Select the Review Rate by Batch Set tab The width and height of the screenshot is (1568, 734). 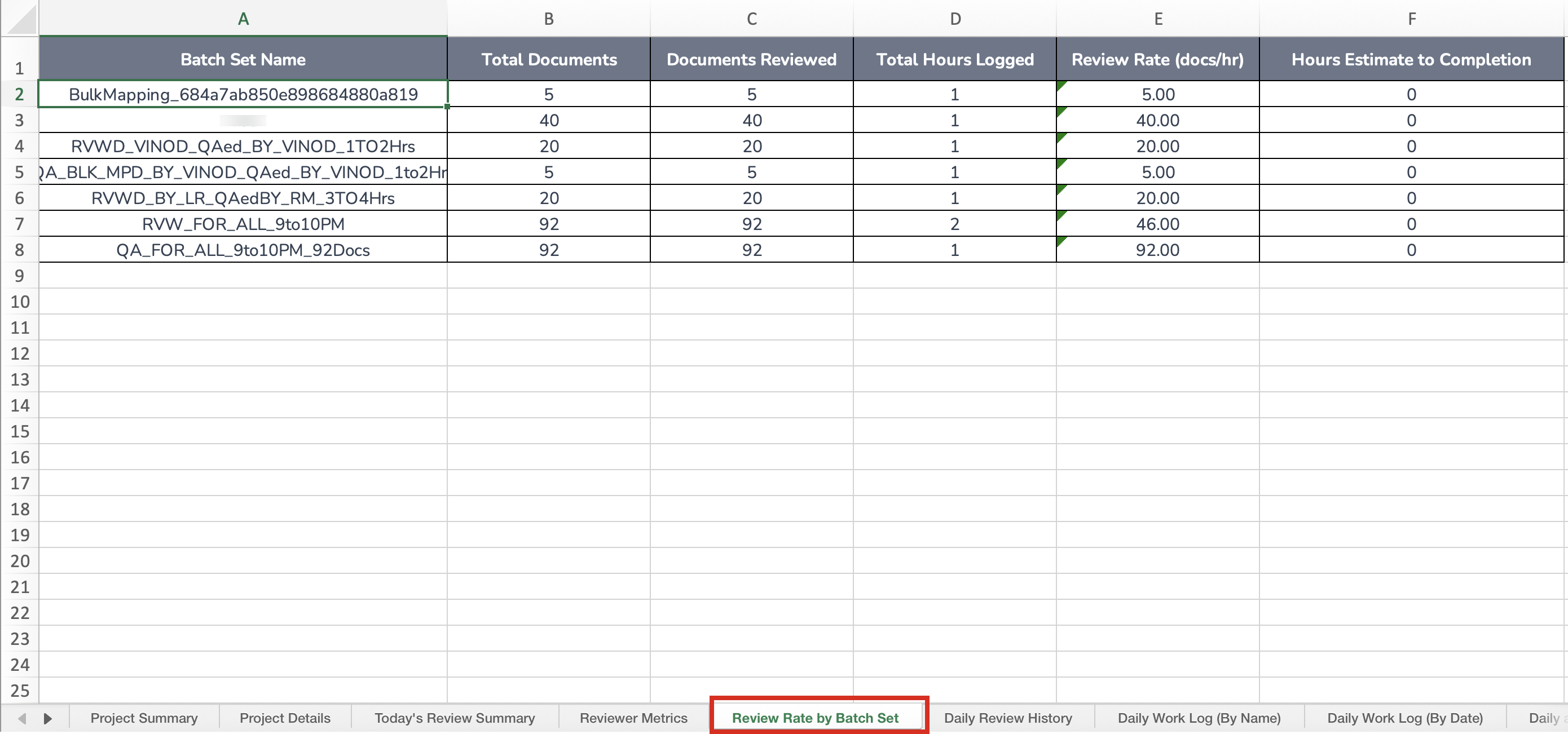[x=814, y=718]
